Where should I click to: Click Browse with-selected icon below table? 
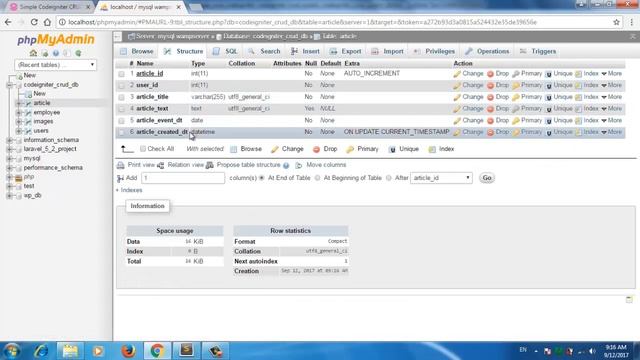click(x=233, y=149)
